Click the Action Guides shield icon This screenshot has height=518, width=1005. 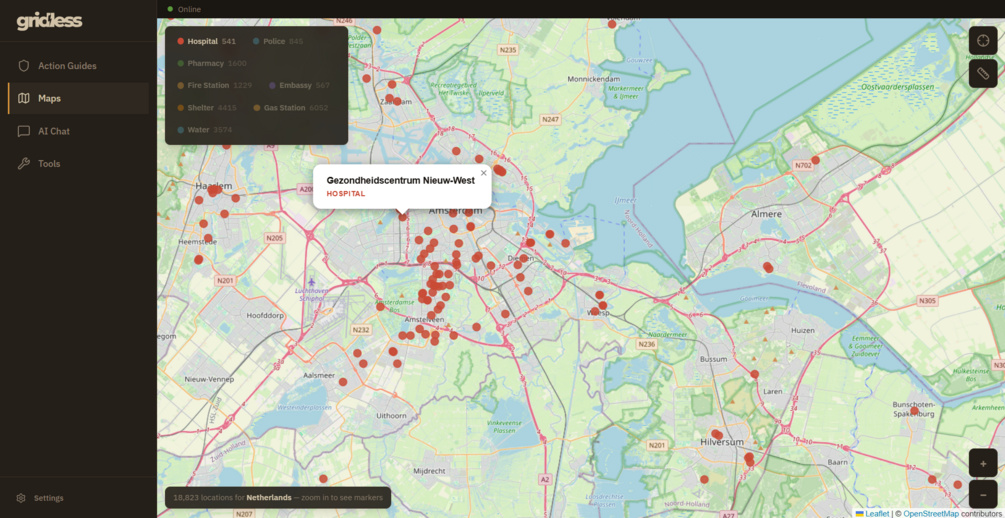click(24, 65)
